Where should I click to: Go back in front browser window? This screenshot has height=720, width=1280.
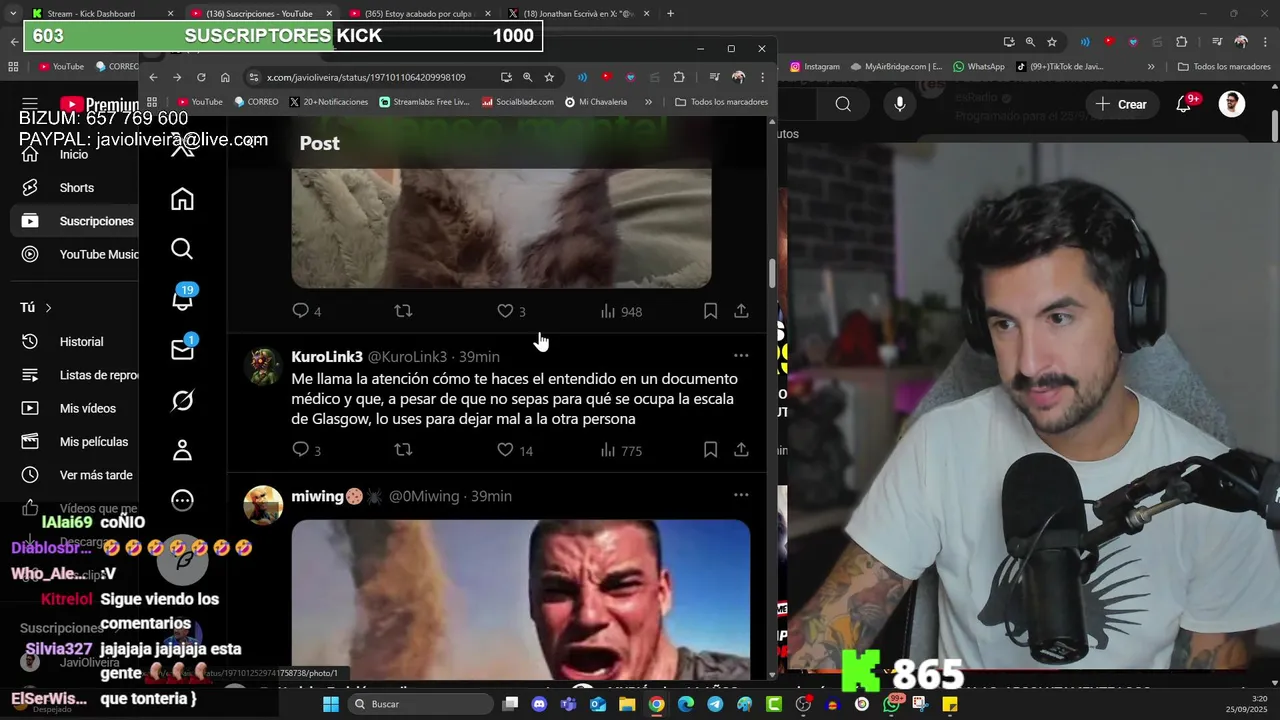point(153,77)
